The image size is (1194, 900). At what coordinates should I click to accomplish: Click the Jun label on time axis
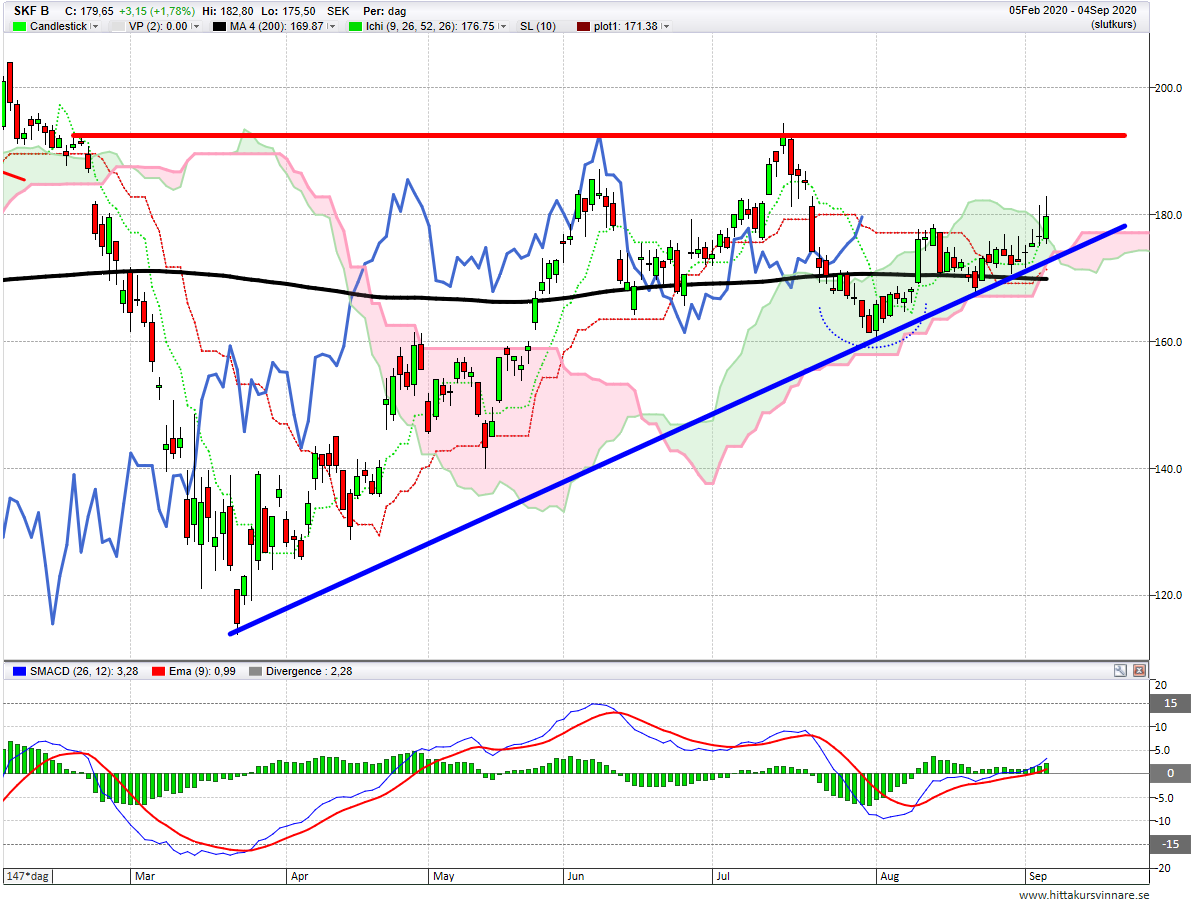pyautogui.click(x=576, y=876)
